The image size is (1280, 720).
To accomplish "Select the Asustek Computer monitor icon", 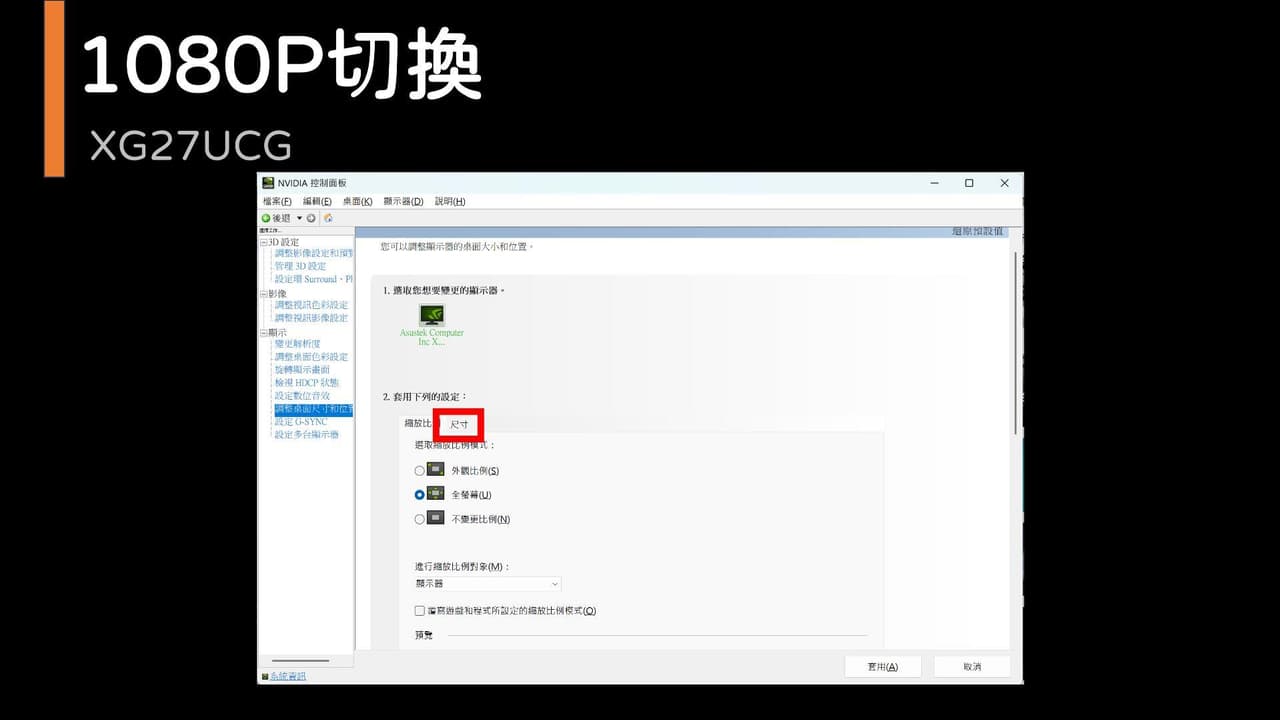I will click(432, 315).
